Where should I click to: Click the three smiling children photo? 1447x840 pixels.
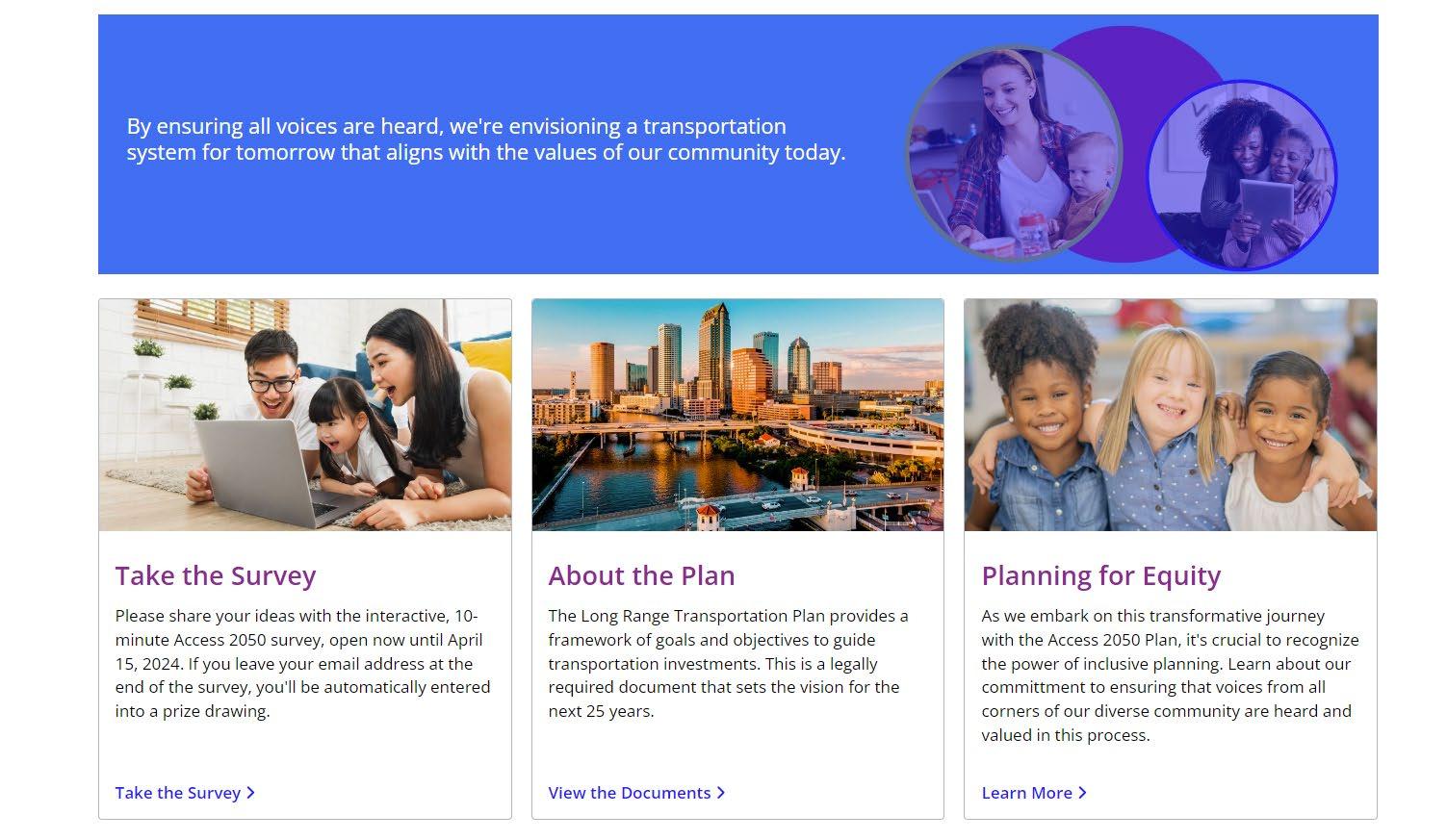pyautogui.click(x=1170, y=415)
